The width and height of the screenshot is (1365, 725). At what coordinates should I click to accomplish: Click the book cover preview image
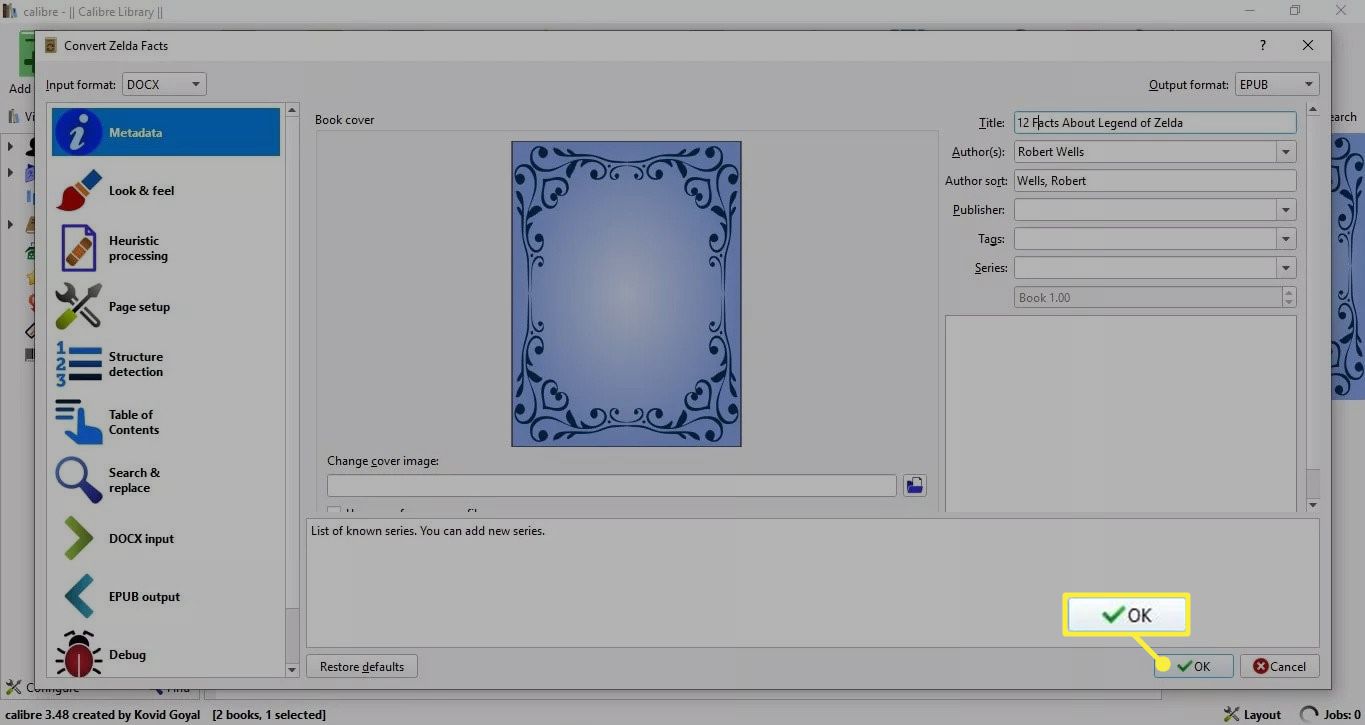tap(626, 293)
